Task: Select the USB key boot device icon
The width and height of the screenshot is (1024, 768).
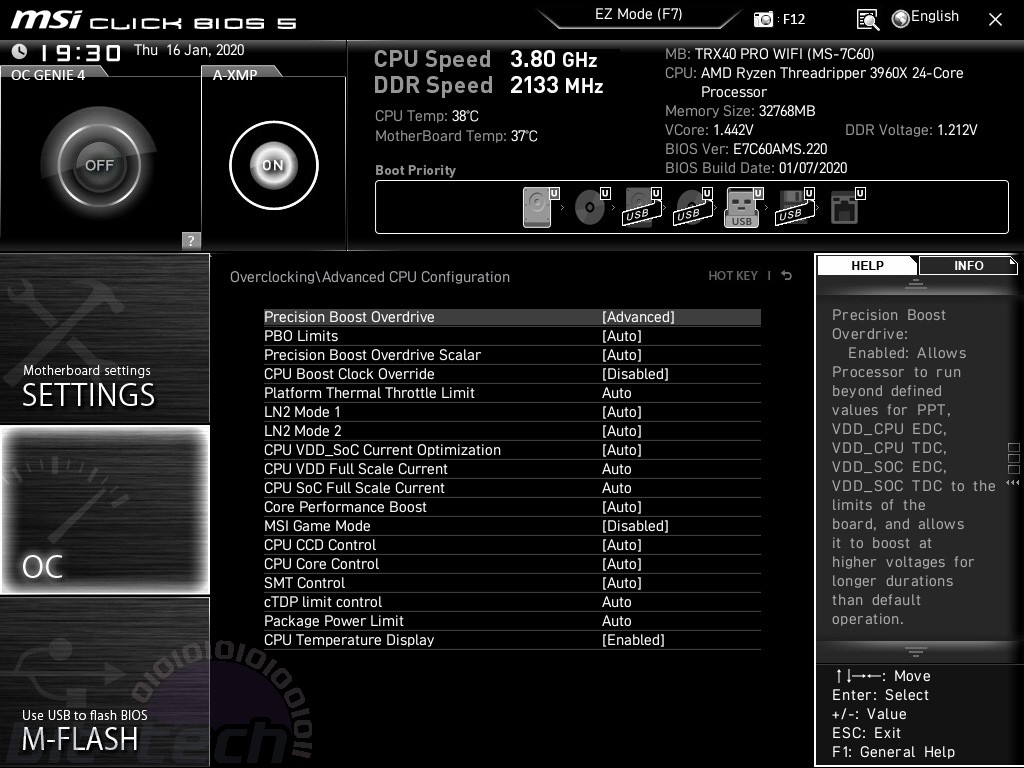Action: 744,207
